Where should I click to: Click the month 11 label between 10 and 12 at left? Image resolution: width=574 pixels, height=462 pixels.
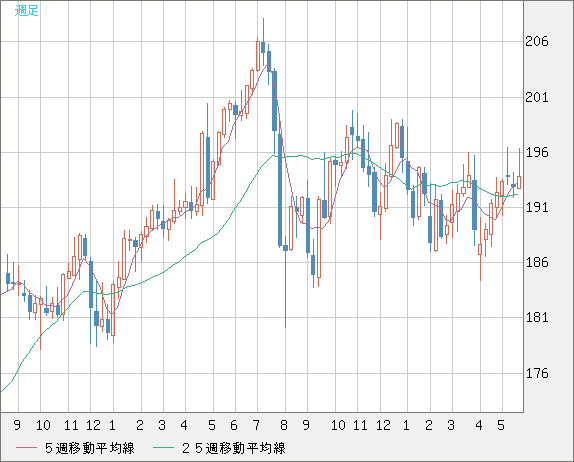point(71,425)
